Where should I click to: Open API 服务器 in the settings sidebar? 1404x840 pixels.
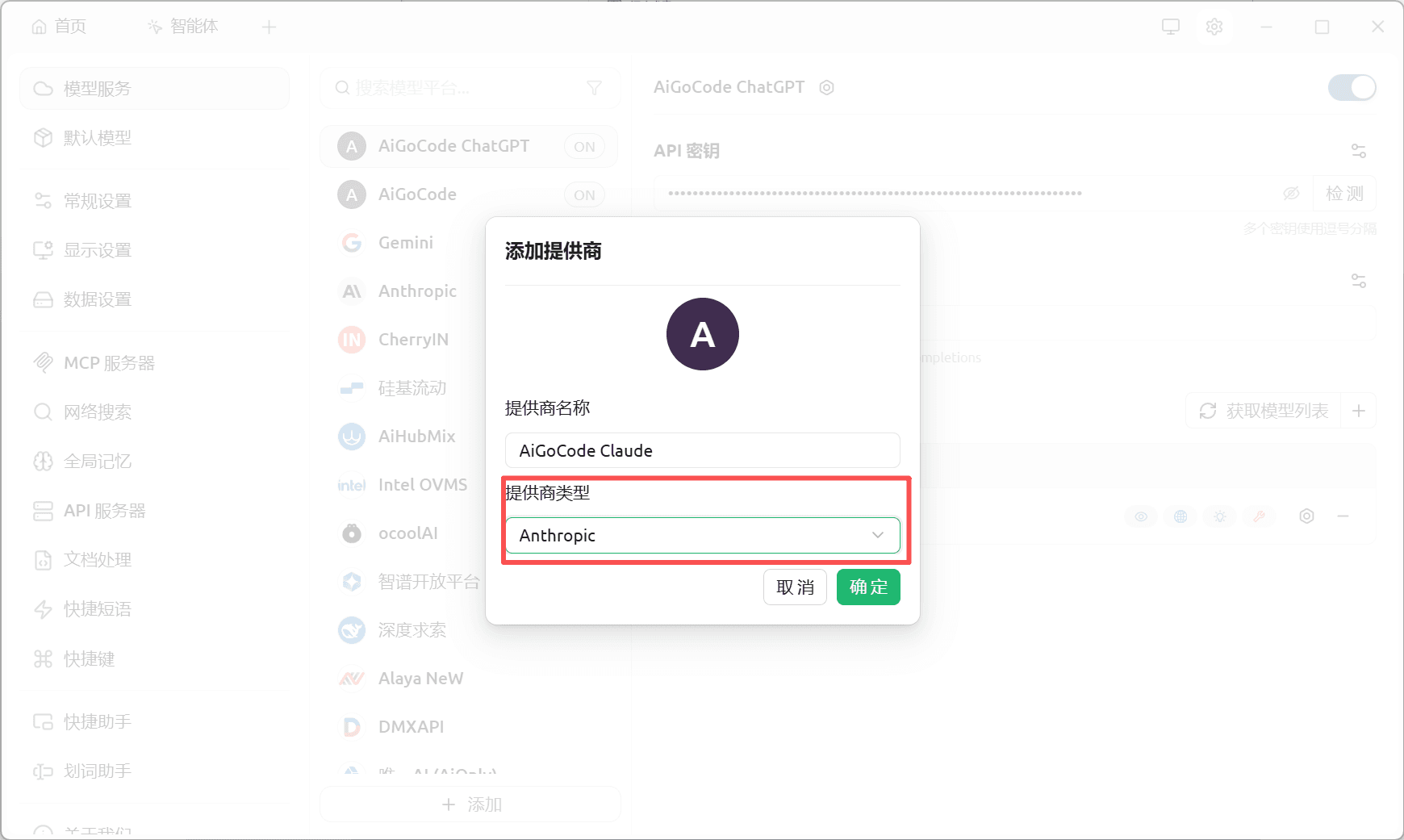(154, 511)
